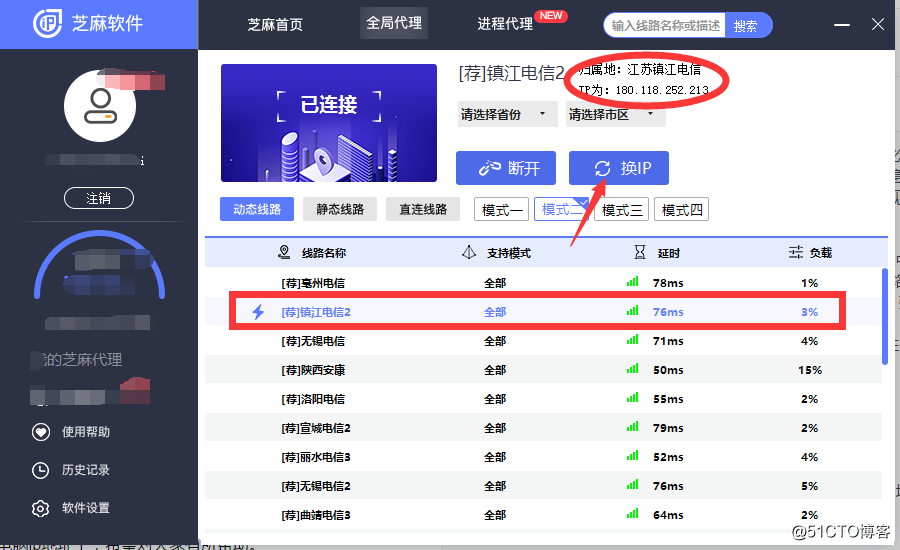Click the 支持模式 header icon

point(469,252)
